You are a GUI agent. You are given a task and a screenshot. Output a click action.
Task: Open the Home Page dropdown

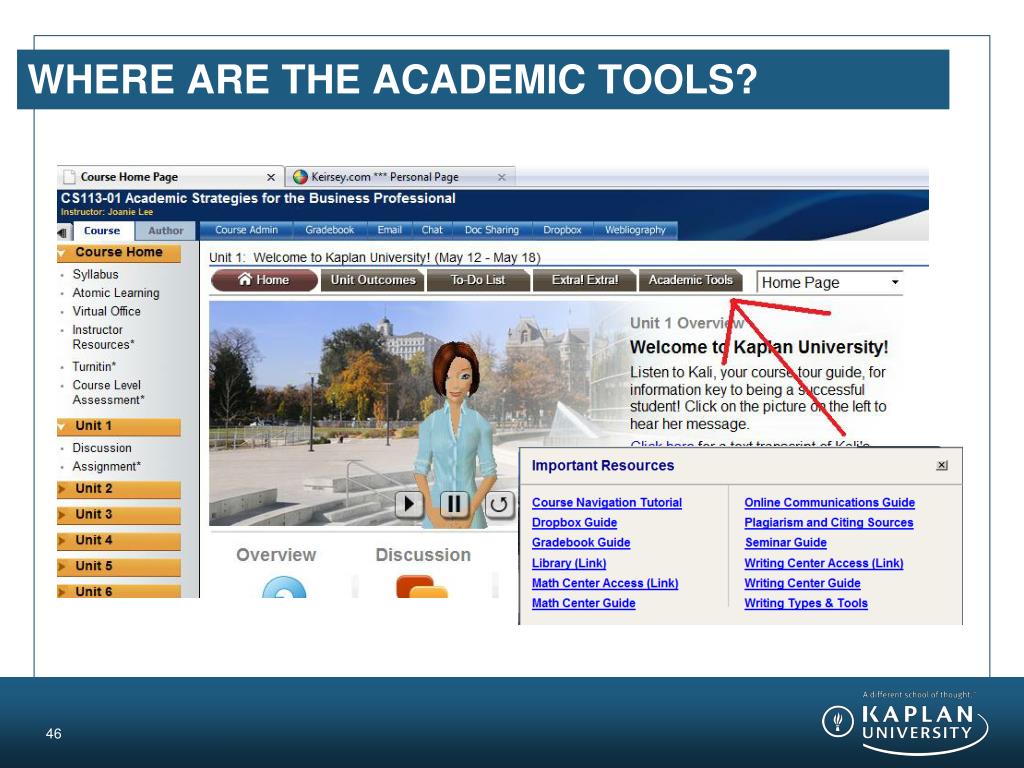[x=829, y=283]
